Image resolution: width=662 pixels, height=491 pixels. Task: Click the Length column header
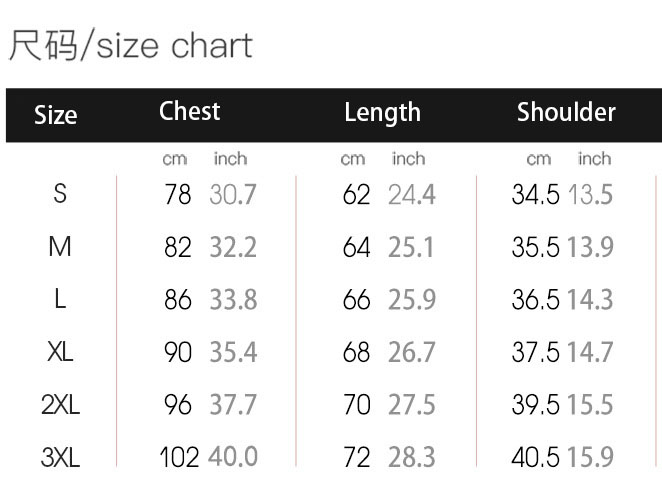(x=383, y=113)
